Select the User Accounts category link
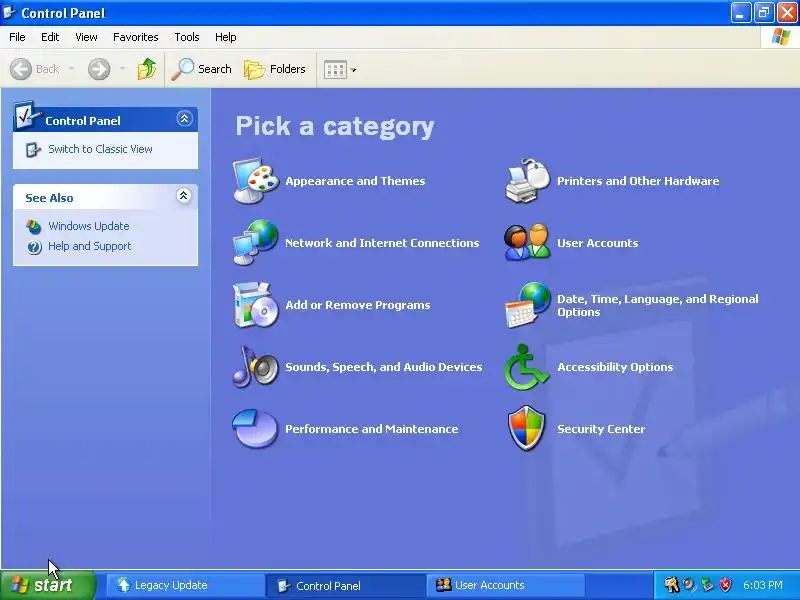 (x=597, y=243)
